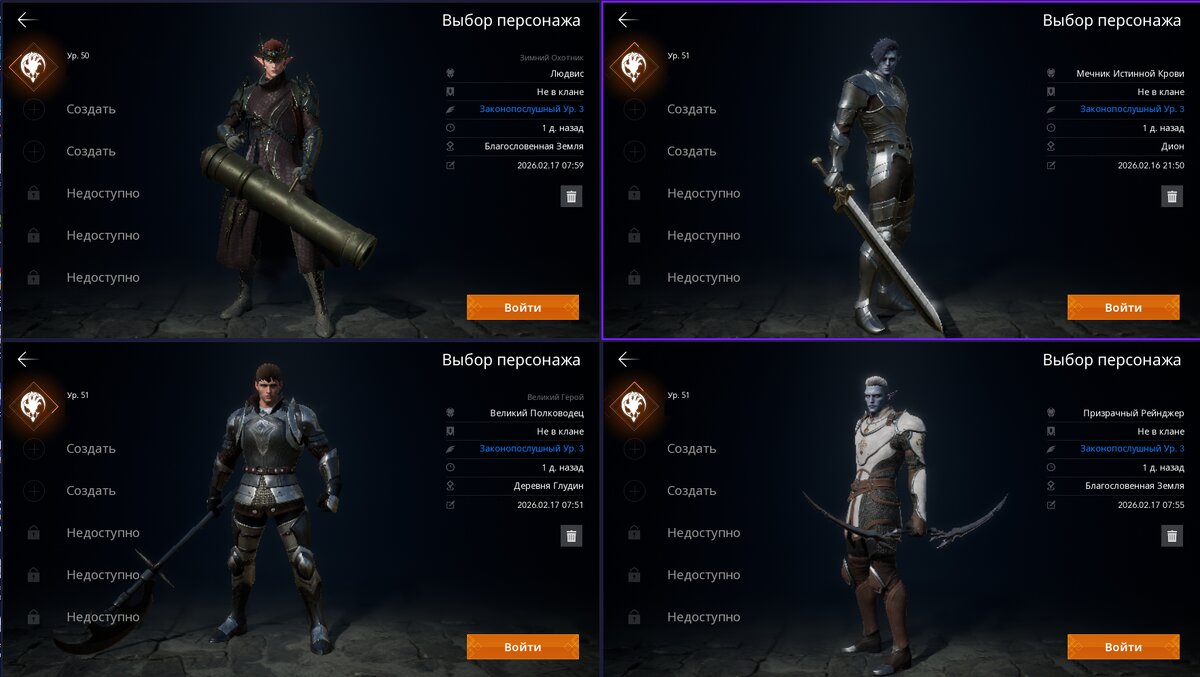The height and width of the screenshot is (677, 1200).
Task: Select character emblem in the Дион window
Action: pos(633,66)
